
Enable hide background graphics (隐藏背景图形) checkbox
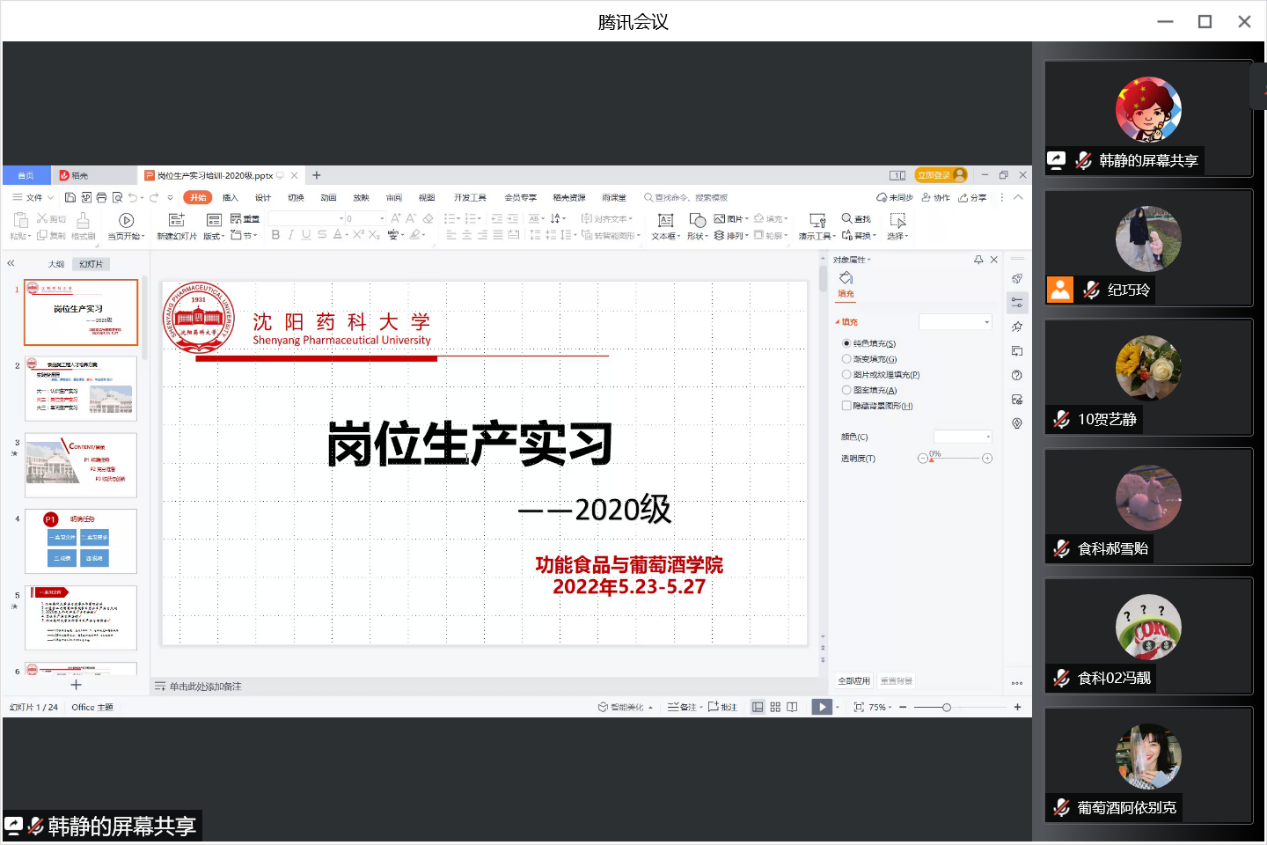[847, 406]
